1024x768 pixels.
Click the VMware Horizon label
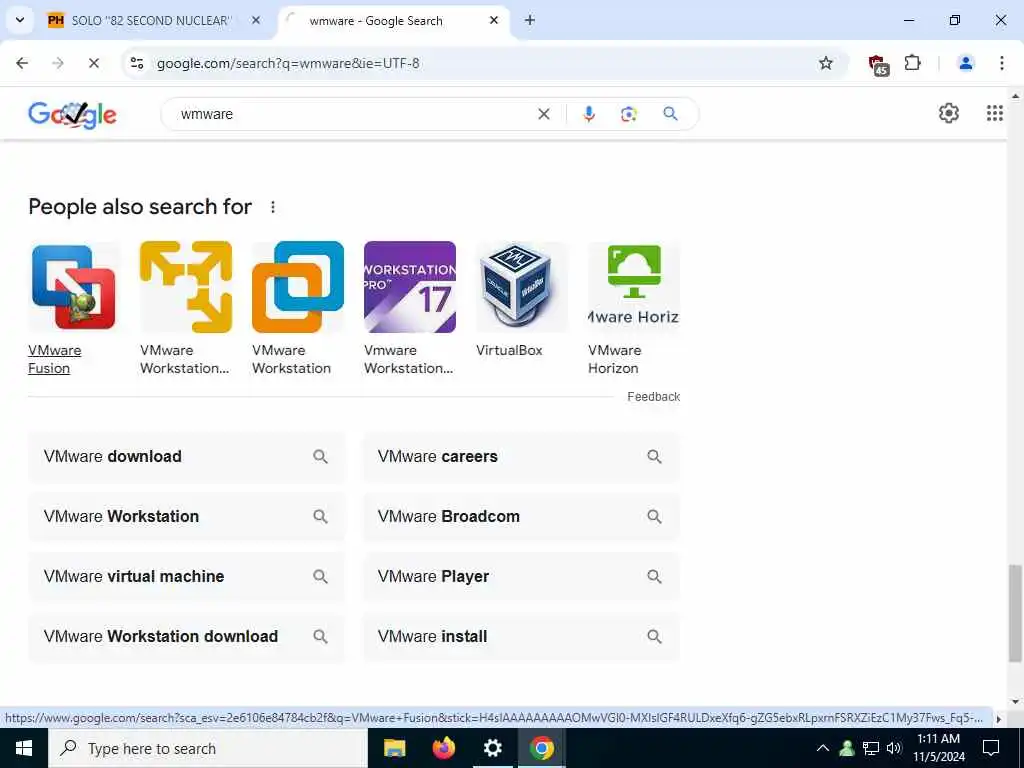pos(615,359)
